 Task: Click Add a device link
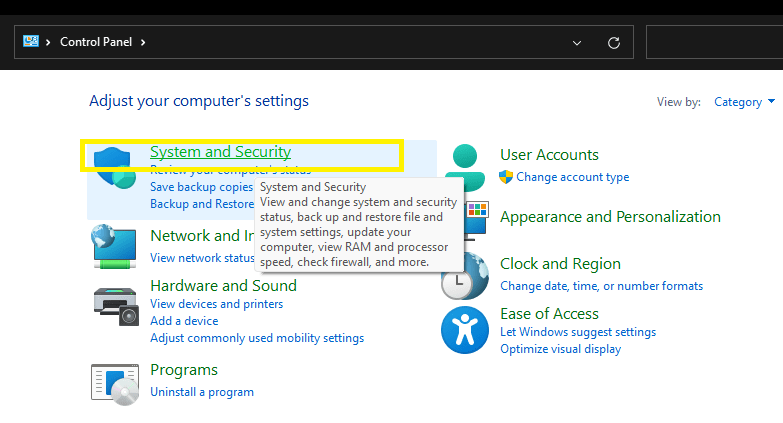click(184, 321)
